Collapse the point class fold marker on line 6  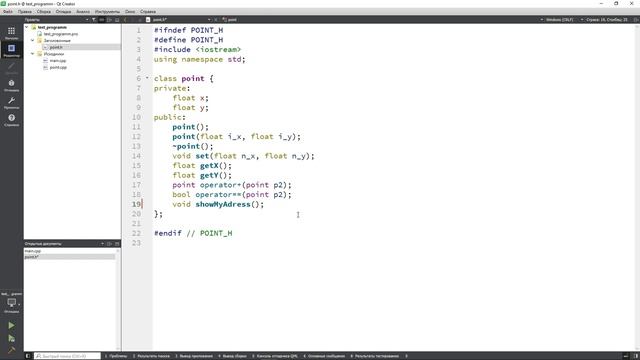click(x=147, y=78)
